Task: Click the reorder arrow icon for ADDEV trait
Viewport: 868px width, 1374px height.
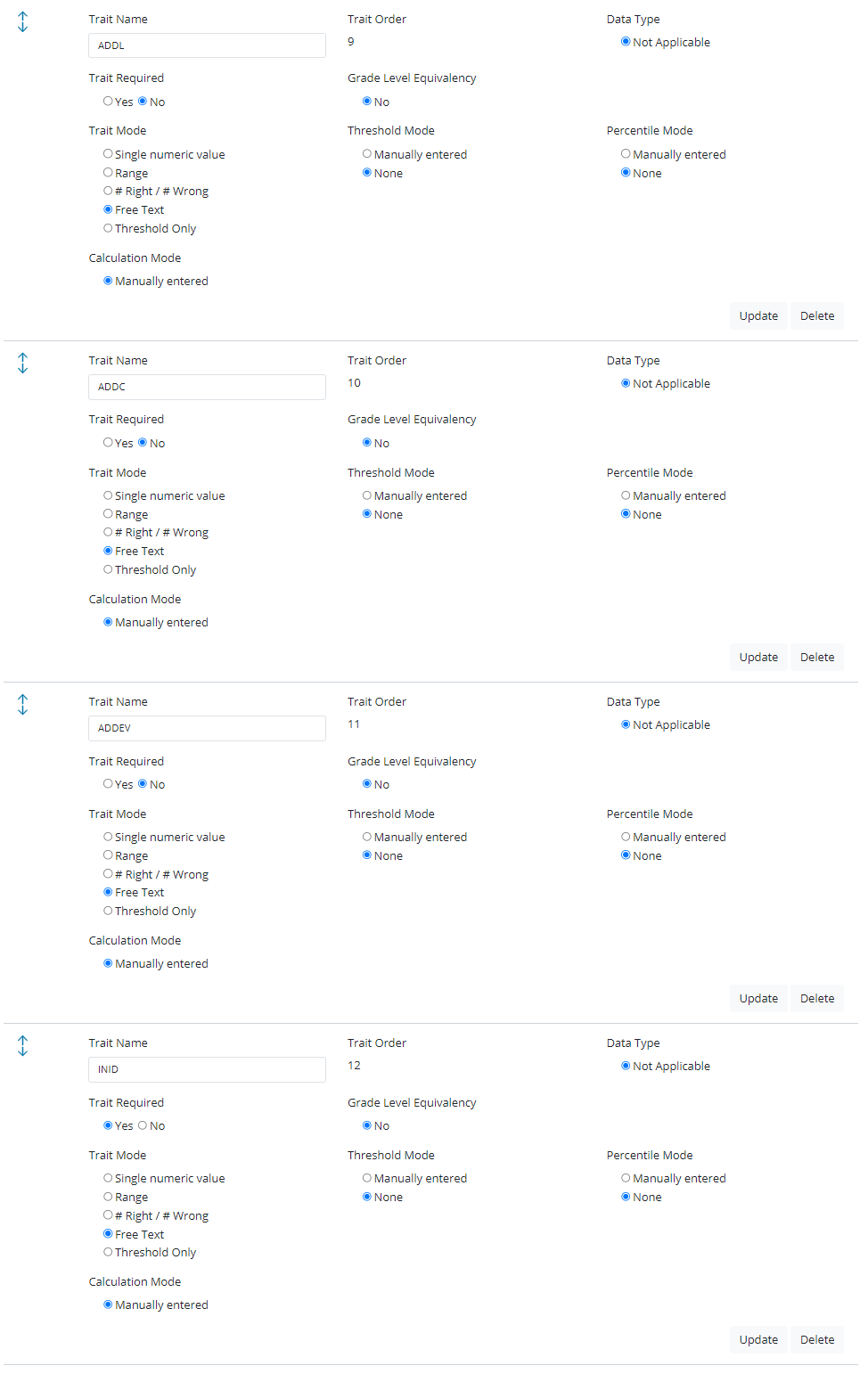Action: [x=23, y=705]
